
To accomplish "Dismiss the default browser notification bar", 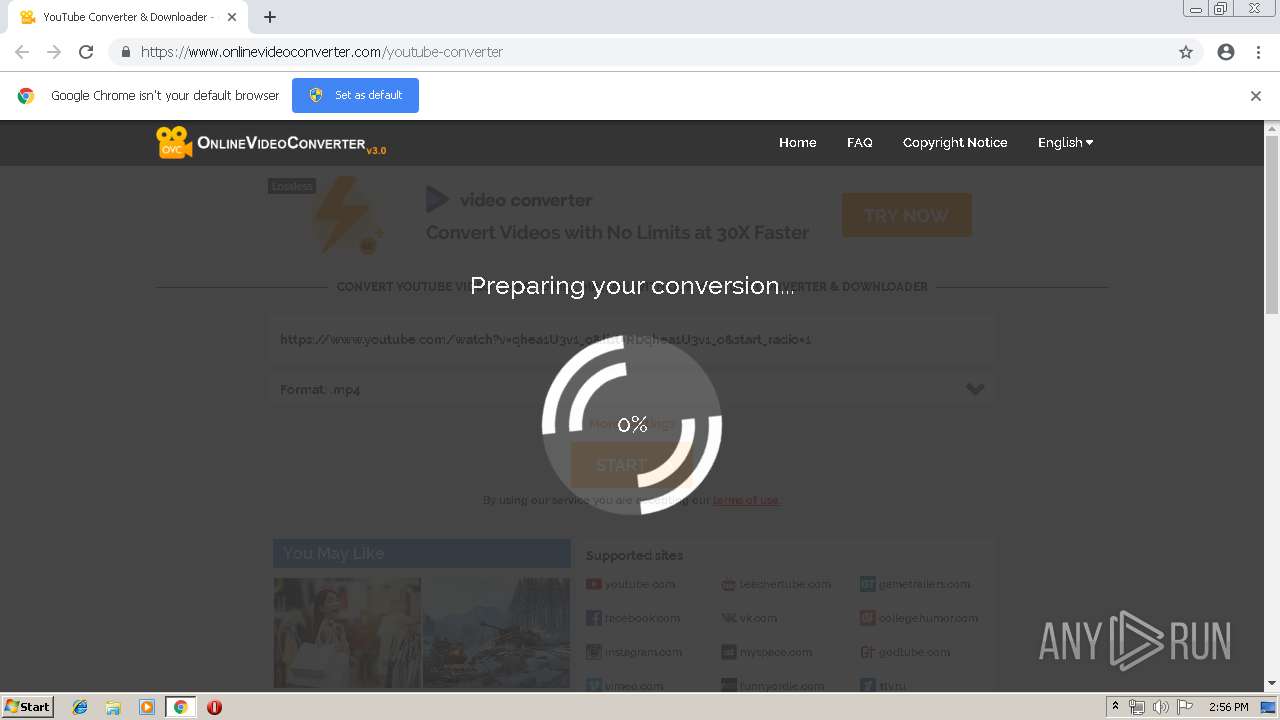I will [1256, 96].
